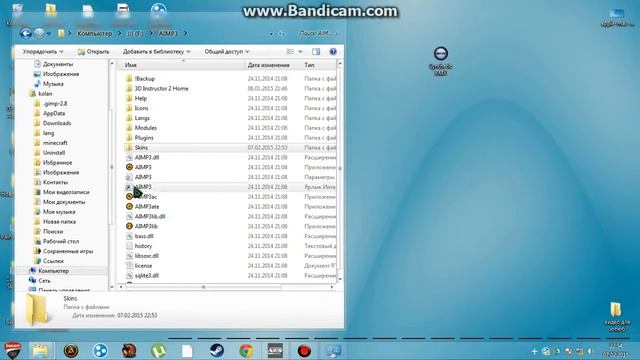640x360 pixels.
Task: Open the Общий доступ menu
Action: [x=227, y=52]
